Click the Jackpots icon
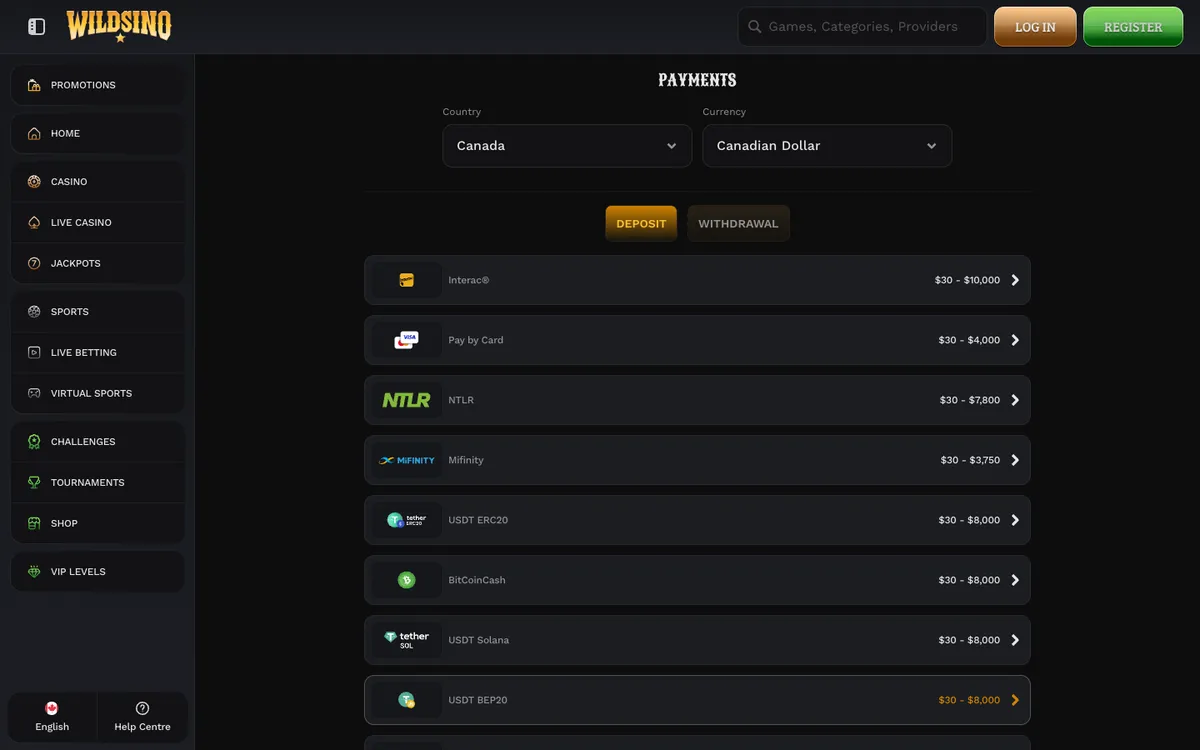 pyautogui.click(x=34, y=263)
